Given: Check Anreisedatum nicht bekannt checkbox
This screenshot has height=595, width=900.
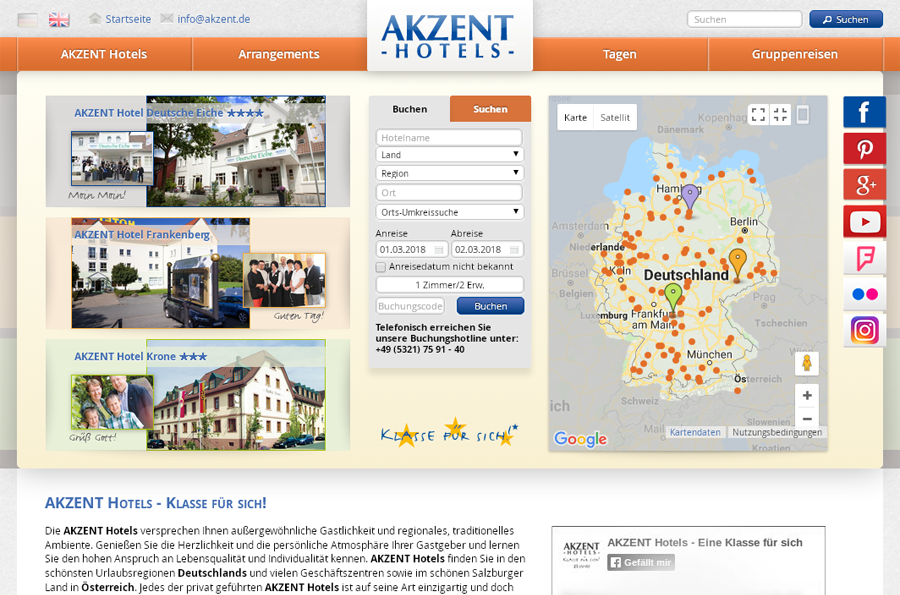Looking at the screenshot, I should (381, 267).
